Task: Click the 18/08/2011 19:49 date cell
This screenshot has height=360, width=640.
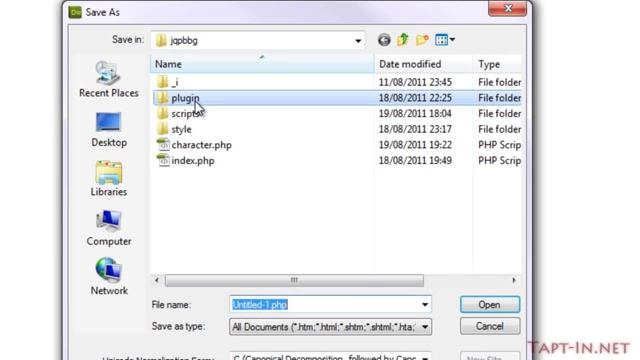Action: pyautogui.click(x=415, y=160)
